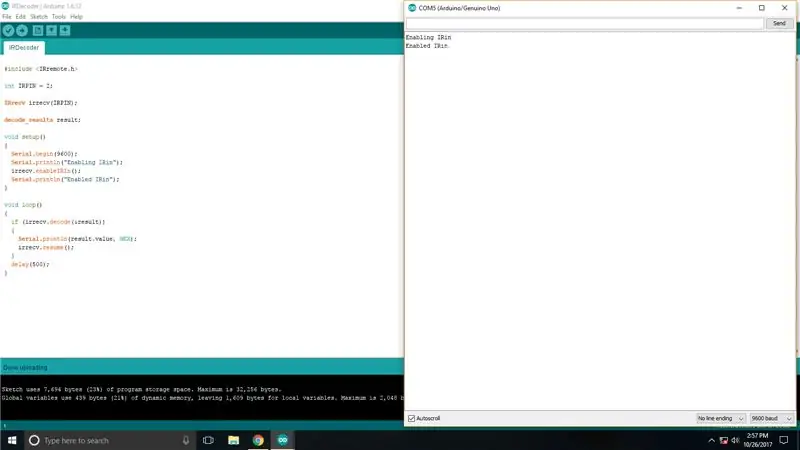Open the Tools menu
The height and width of the screenshot is (450, 800).
point(59,17)
